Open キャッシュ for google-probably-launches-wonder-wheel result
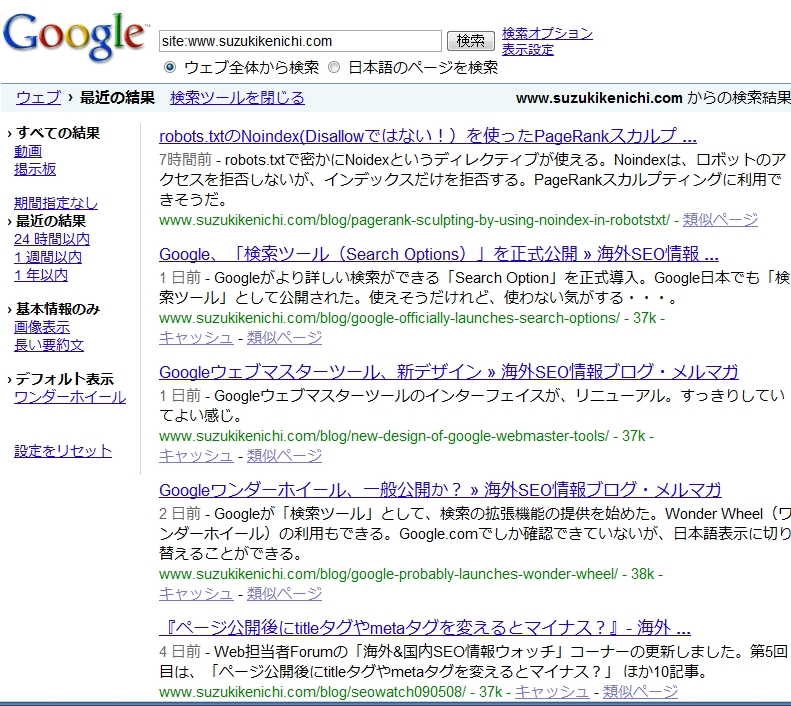The height and width of the screenshot is (706, 791). click(x=196, y=594)
